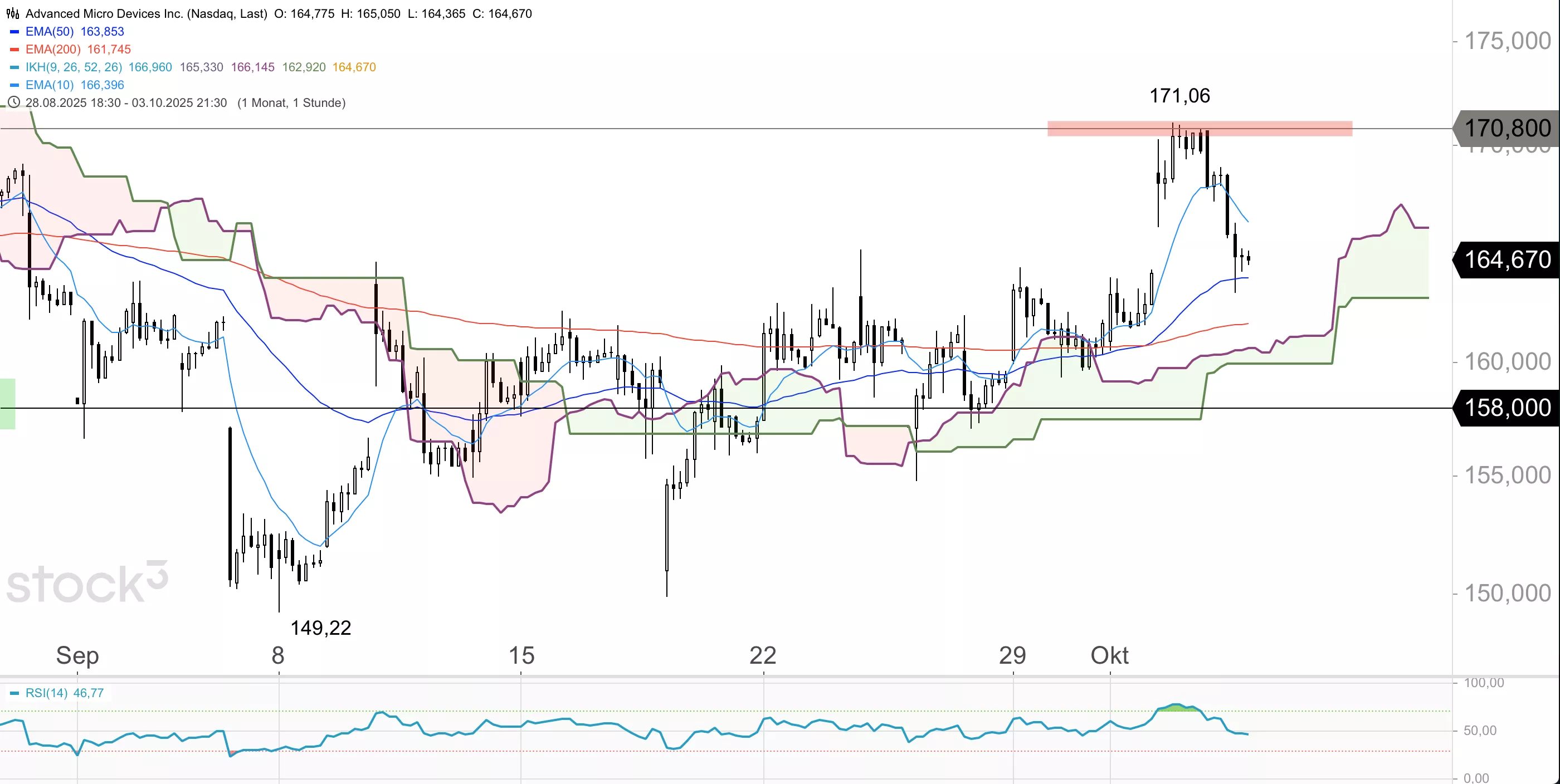The image size is (1560, 784).
Task: Click the light-blue EMA(10) legend marker
Action: coord(14,85)
